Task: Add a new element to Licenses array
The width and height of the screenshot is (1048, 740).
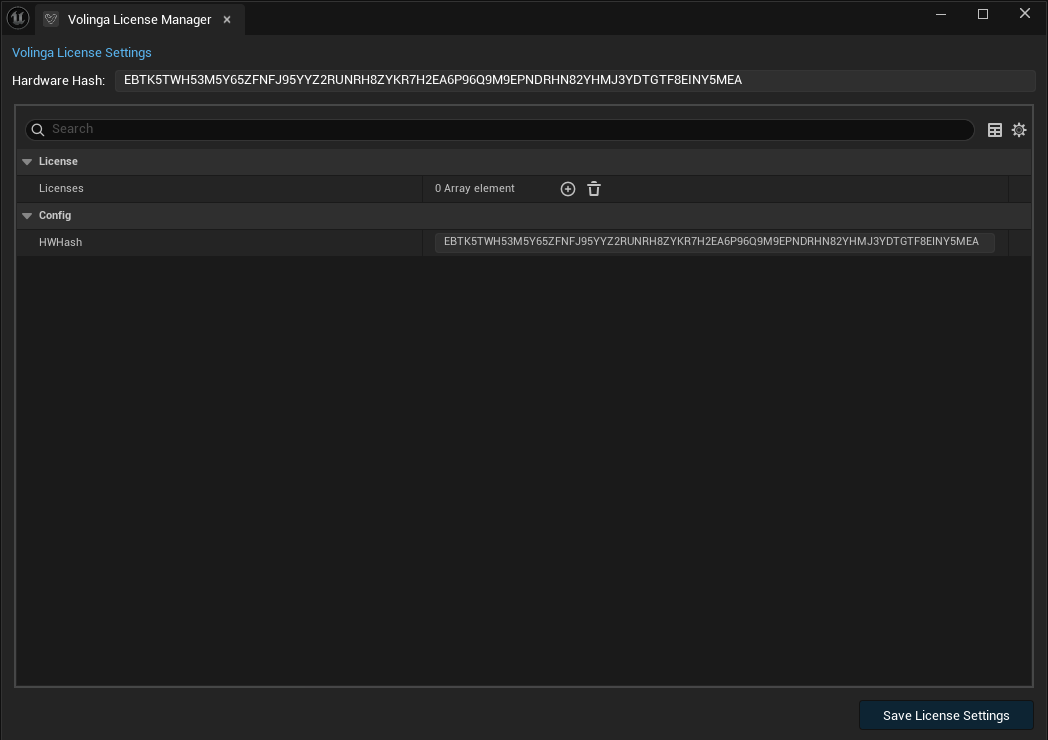Action: (568, 189)
